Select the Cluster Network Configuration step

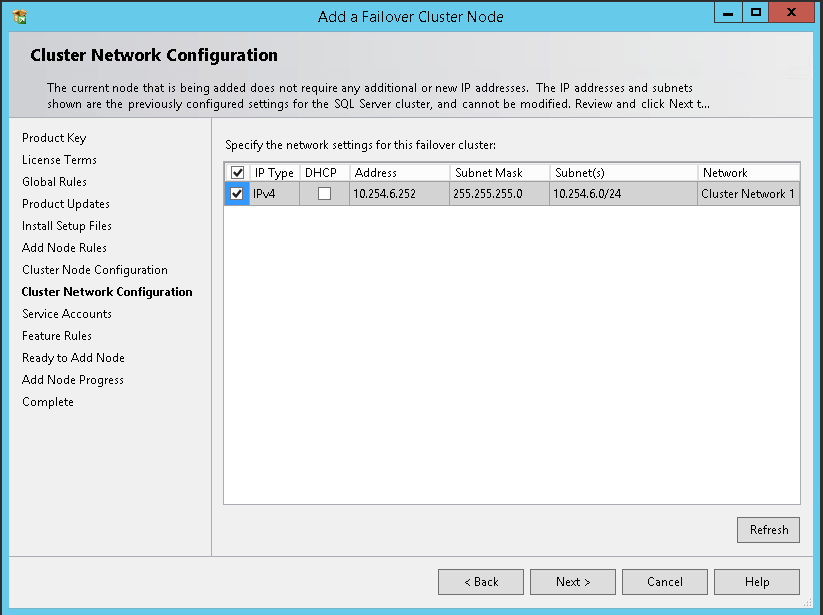coord(107,292)
